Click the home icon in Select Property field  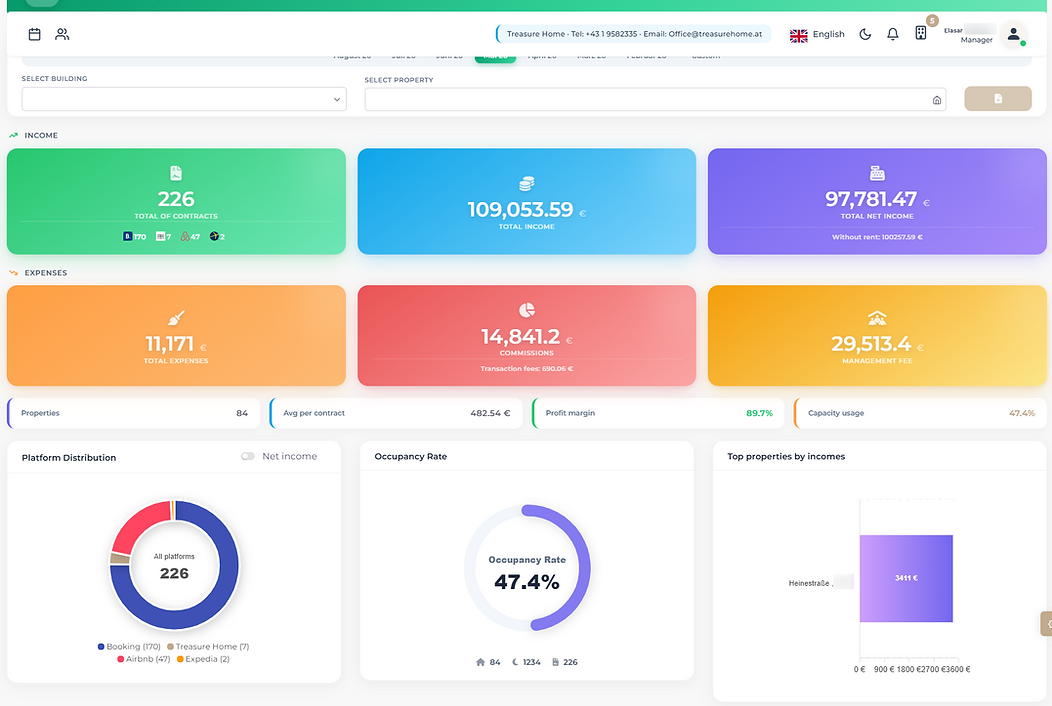pyautogui.click(x=937, y=100)
